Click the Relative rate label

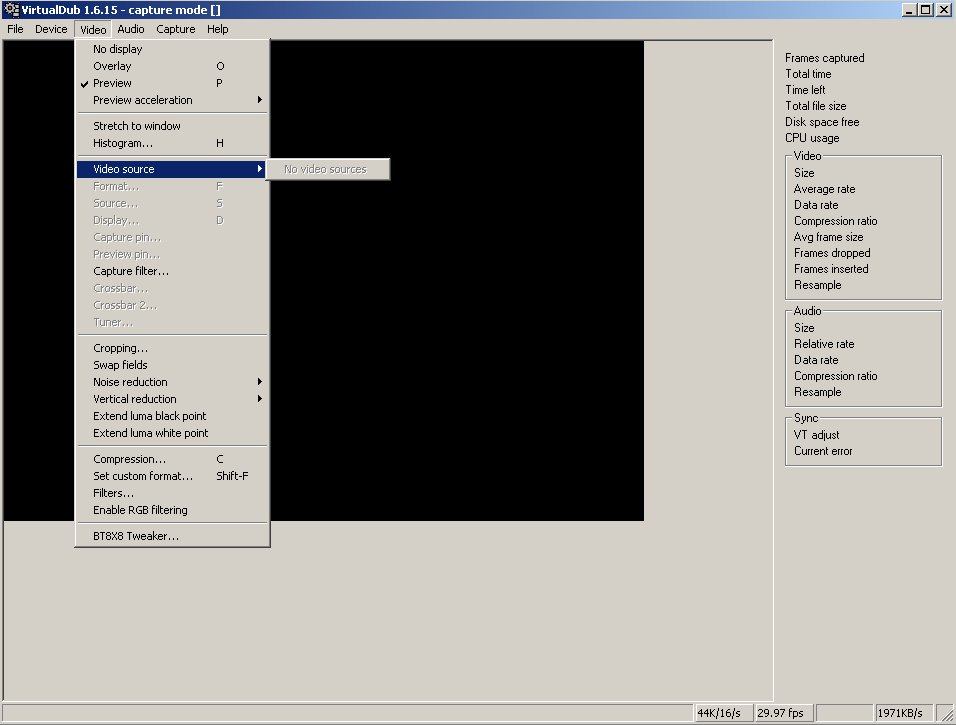824,344
